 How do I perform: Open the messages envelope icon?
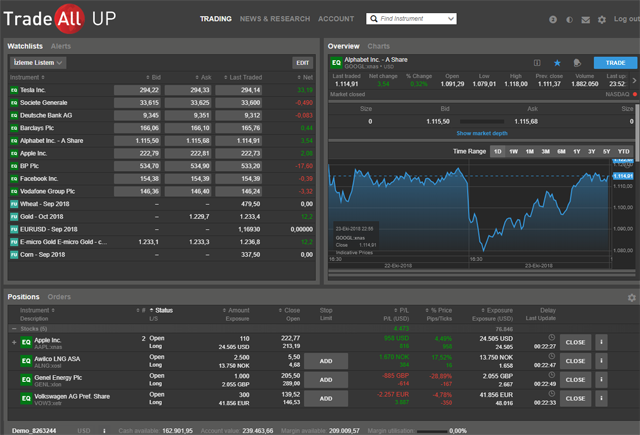585,20
